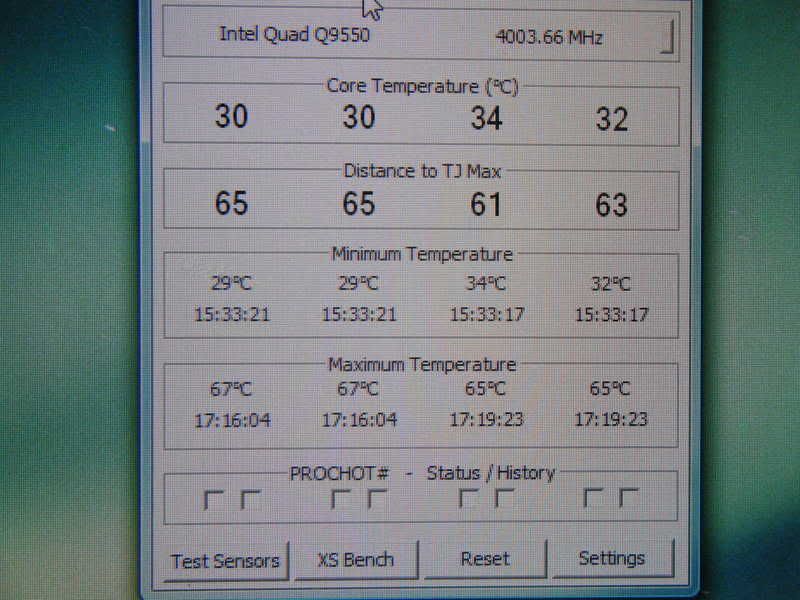Screen dimensions: 800x600
Task: Click the "PROCHOT#" label text
Action: point(339,473)
